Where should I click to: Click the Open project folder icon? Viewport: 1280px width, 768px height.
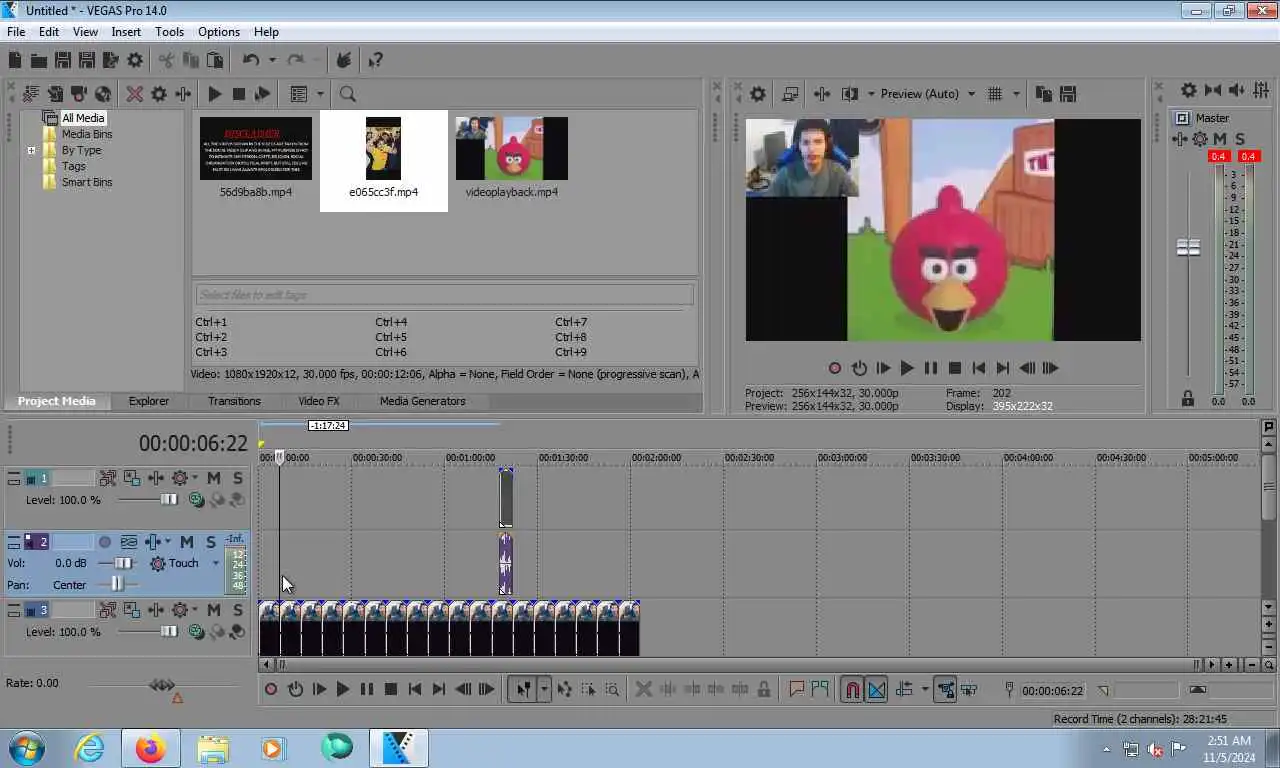coord(38,60)
